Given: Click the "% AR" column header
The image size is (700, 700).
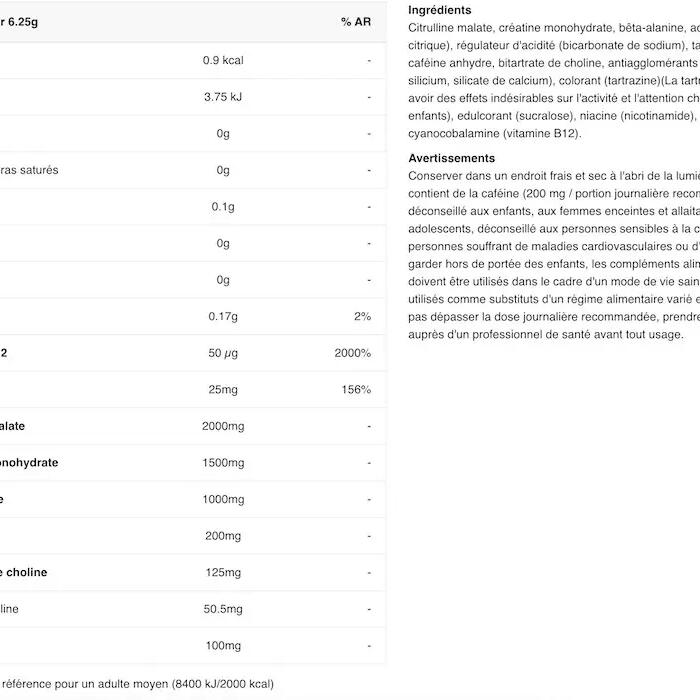Looking at the screenshot, I should click(x=355, y=22).
